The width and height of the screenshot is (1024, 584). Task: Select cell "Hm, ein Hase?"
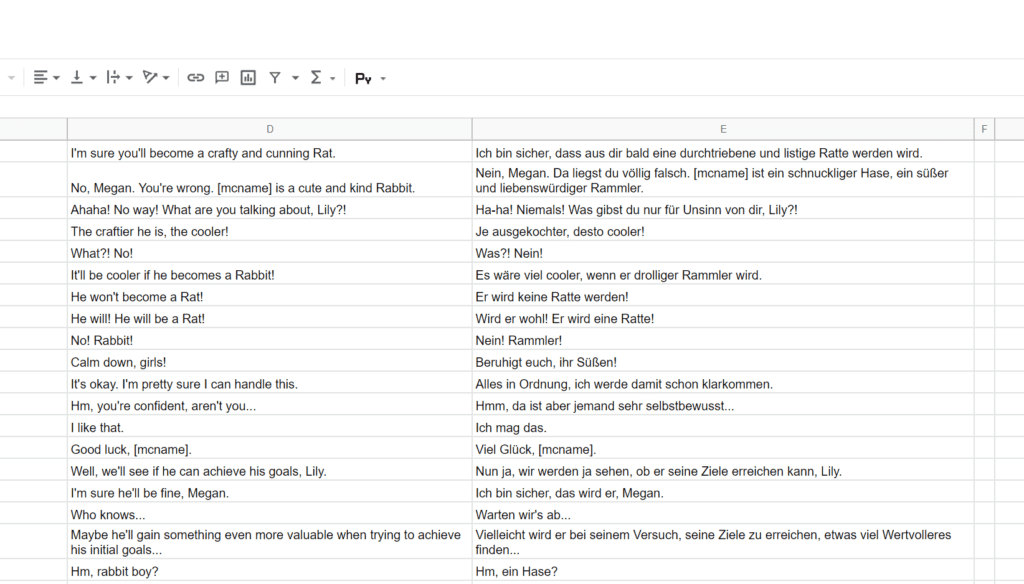pyautogui.click(x=723, y=570)
